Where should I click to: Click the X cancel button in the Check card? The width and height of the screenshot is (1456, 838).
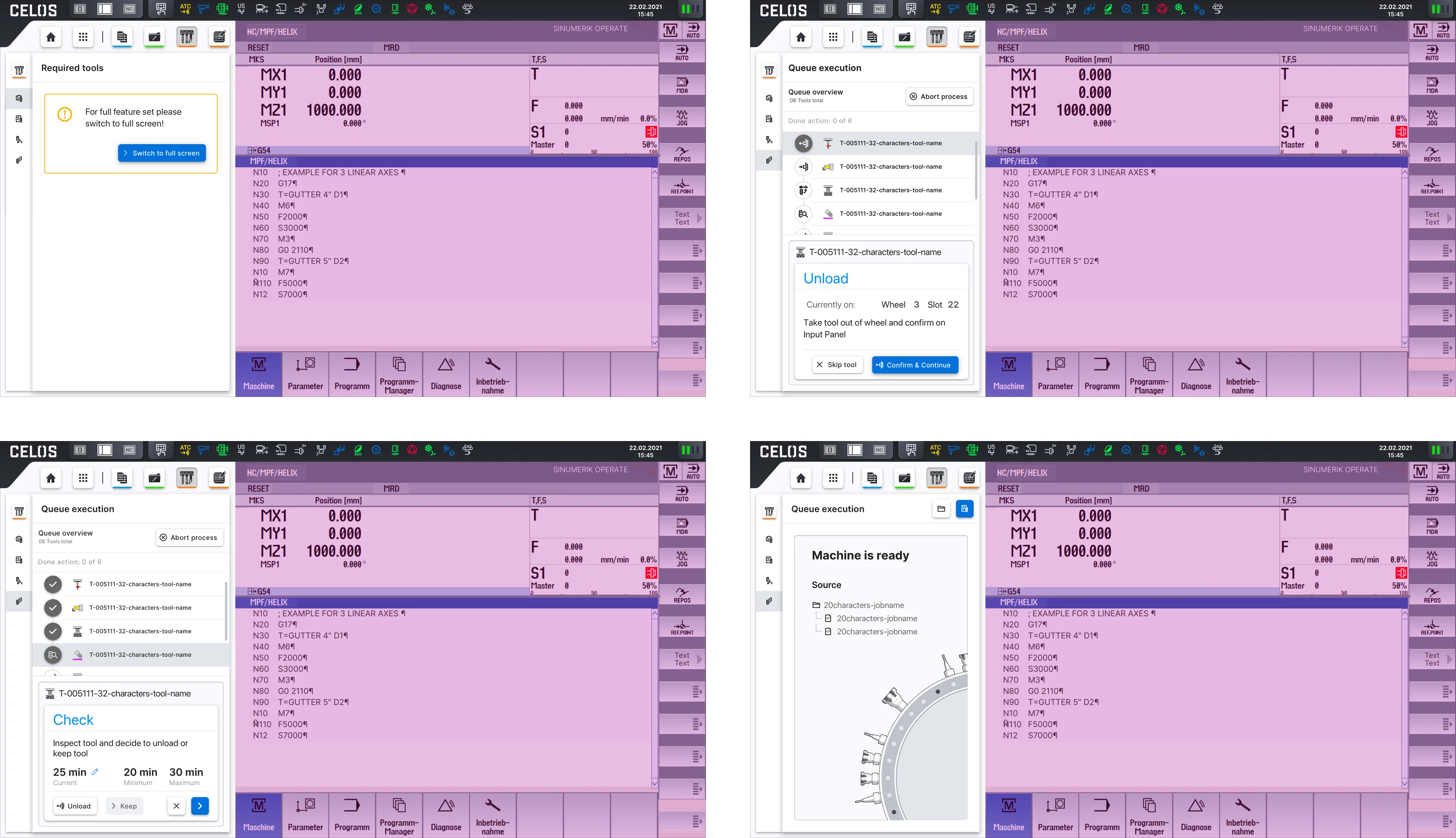176,806
